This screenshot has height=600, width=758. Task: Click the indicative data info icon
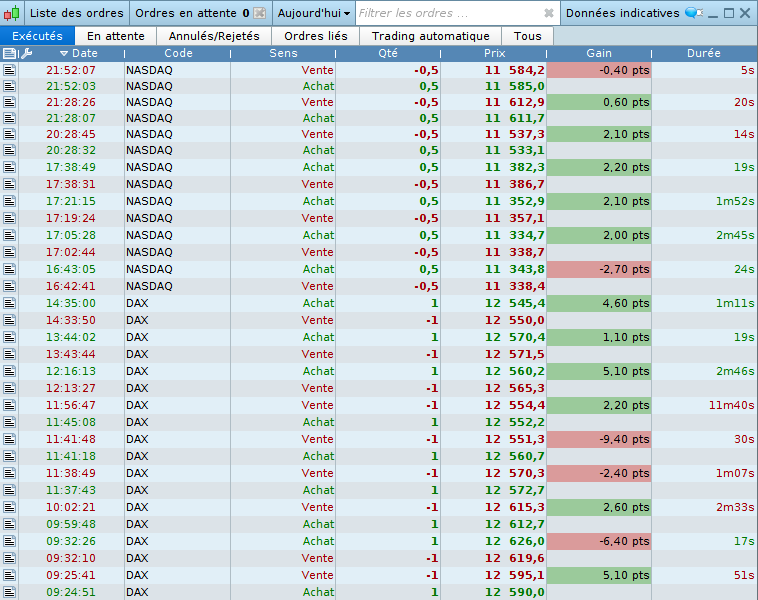point(692,13)
